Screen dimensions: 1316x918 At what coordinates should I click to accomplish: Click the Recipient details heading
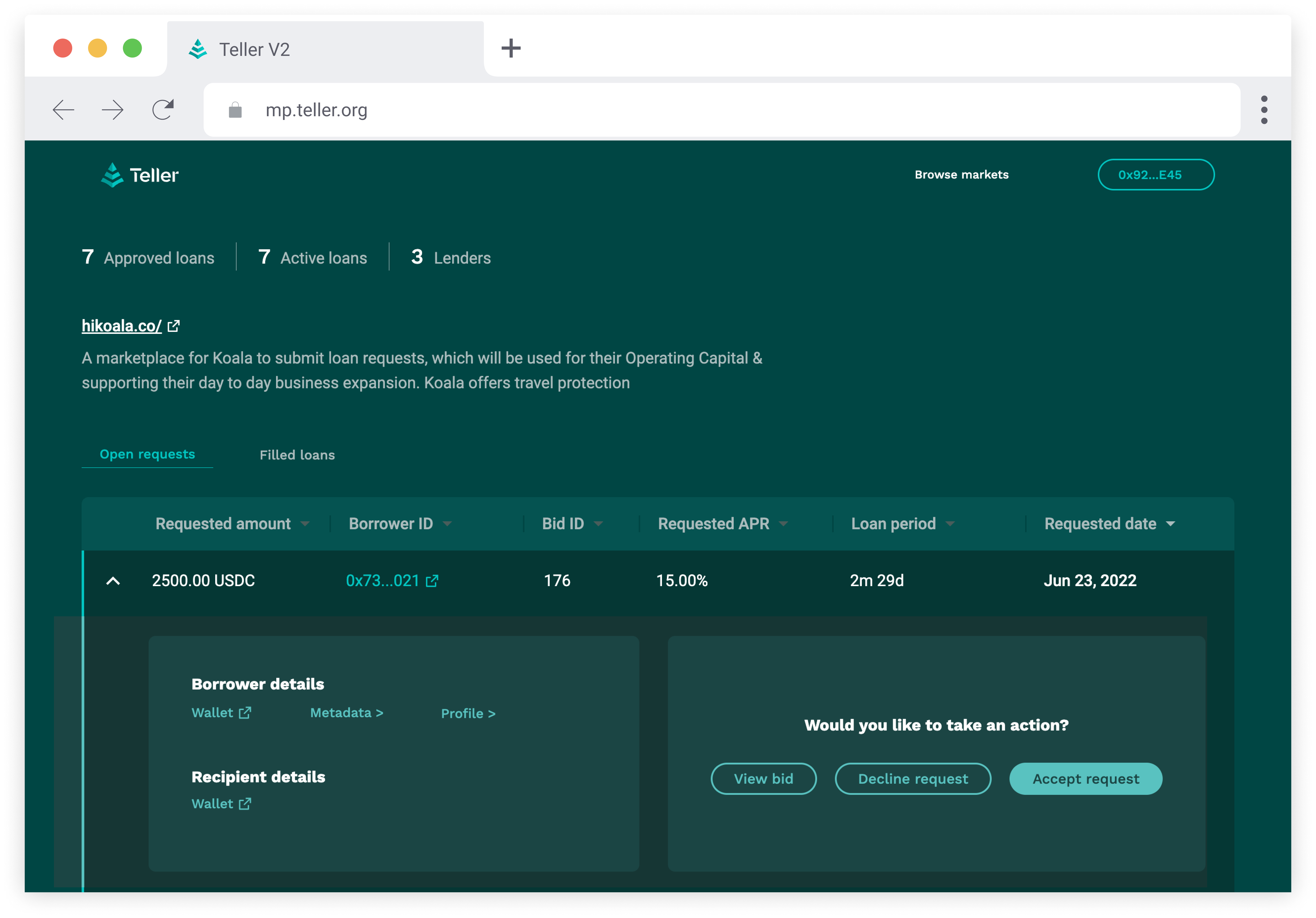click(x=258, y=777)
